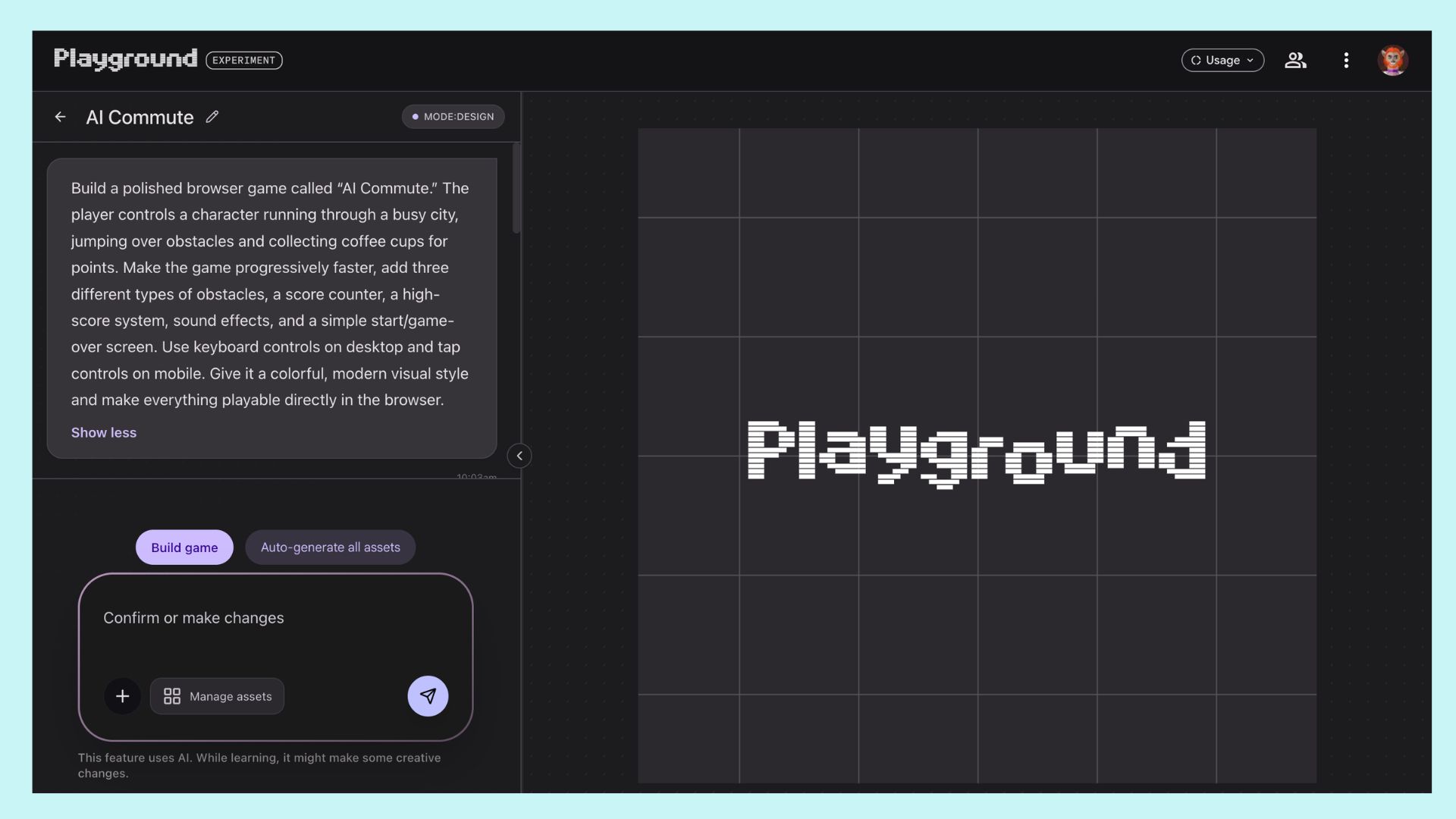The height and width of the screenshot is (819, 1456).
Task: Click the plus add attachment icon
Action: coord(122,696)
